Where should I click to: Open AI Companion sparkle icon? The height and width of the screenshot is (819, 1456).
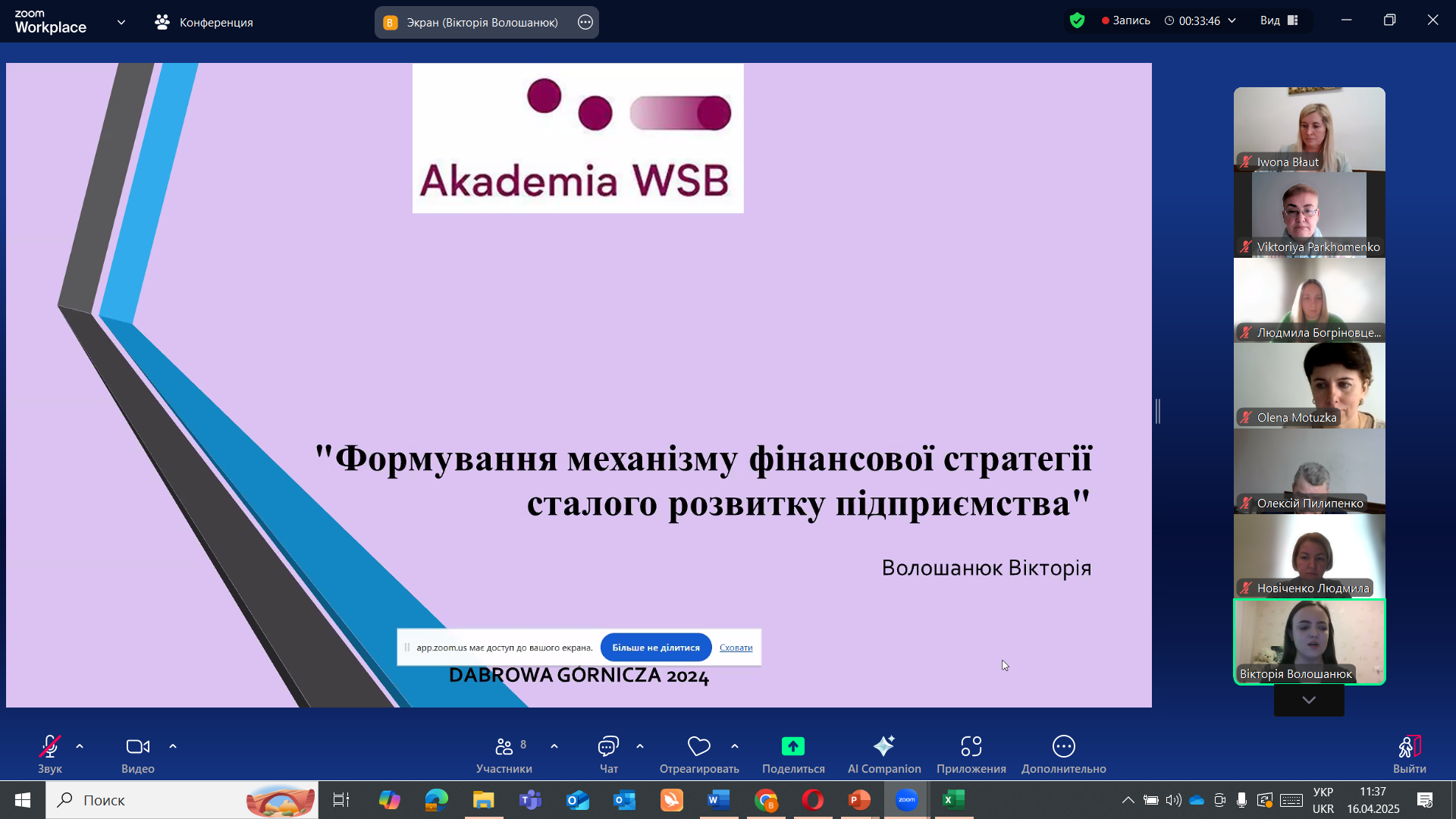click(884, 747)
